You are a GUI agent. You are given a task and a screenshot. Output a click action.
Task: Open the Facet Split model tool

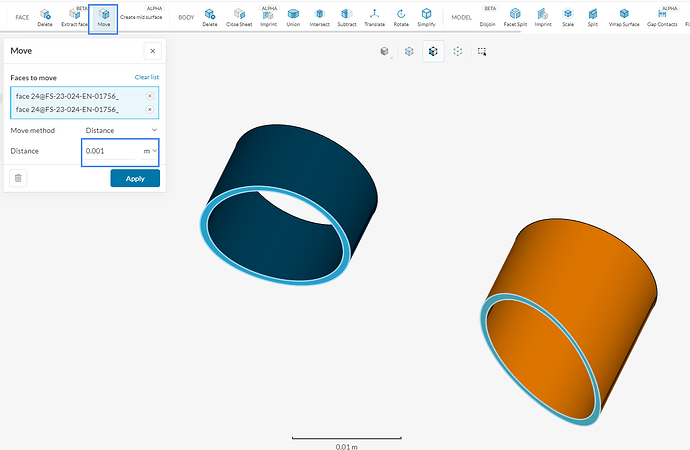tap(515, 16)
